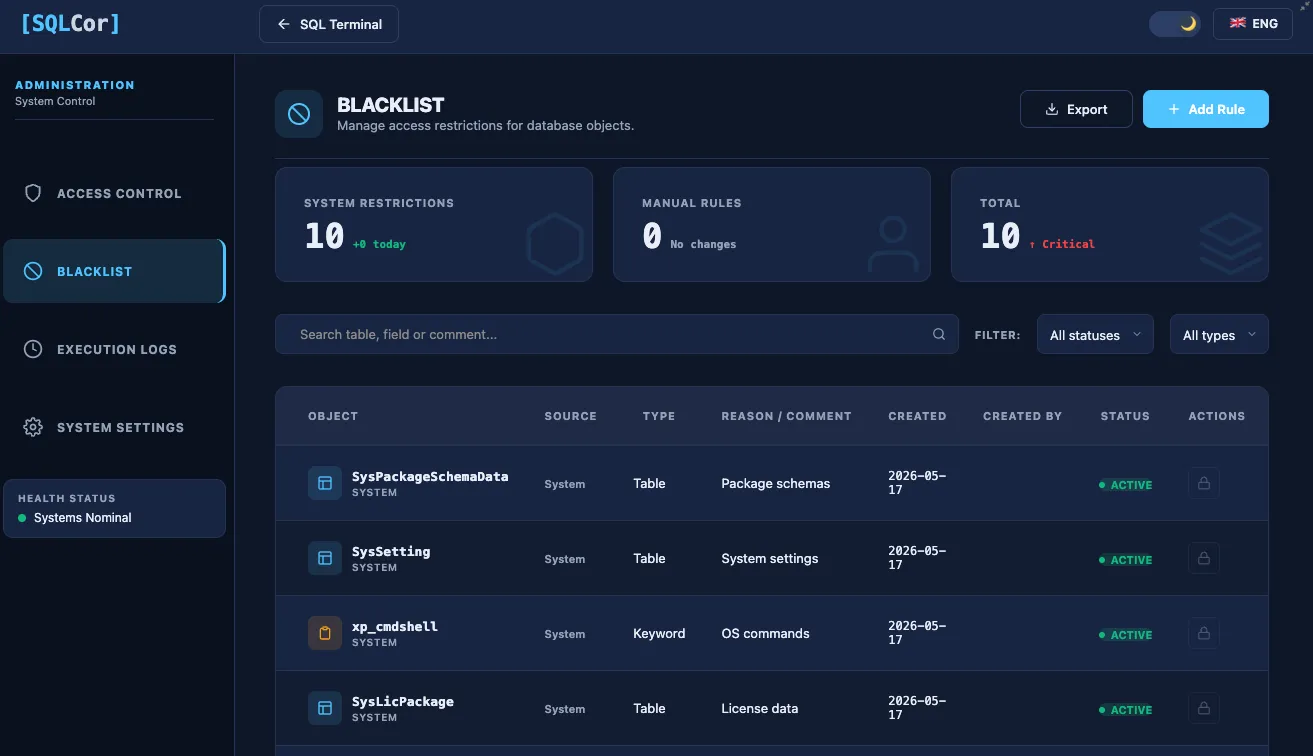Image resolution: width=1313 pixels, height=756 pixels.
Task: Focus the search table, field or comment box
Action: (615, 334)
